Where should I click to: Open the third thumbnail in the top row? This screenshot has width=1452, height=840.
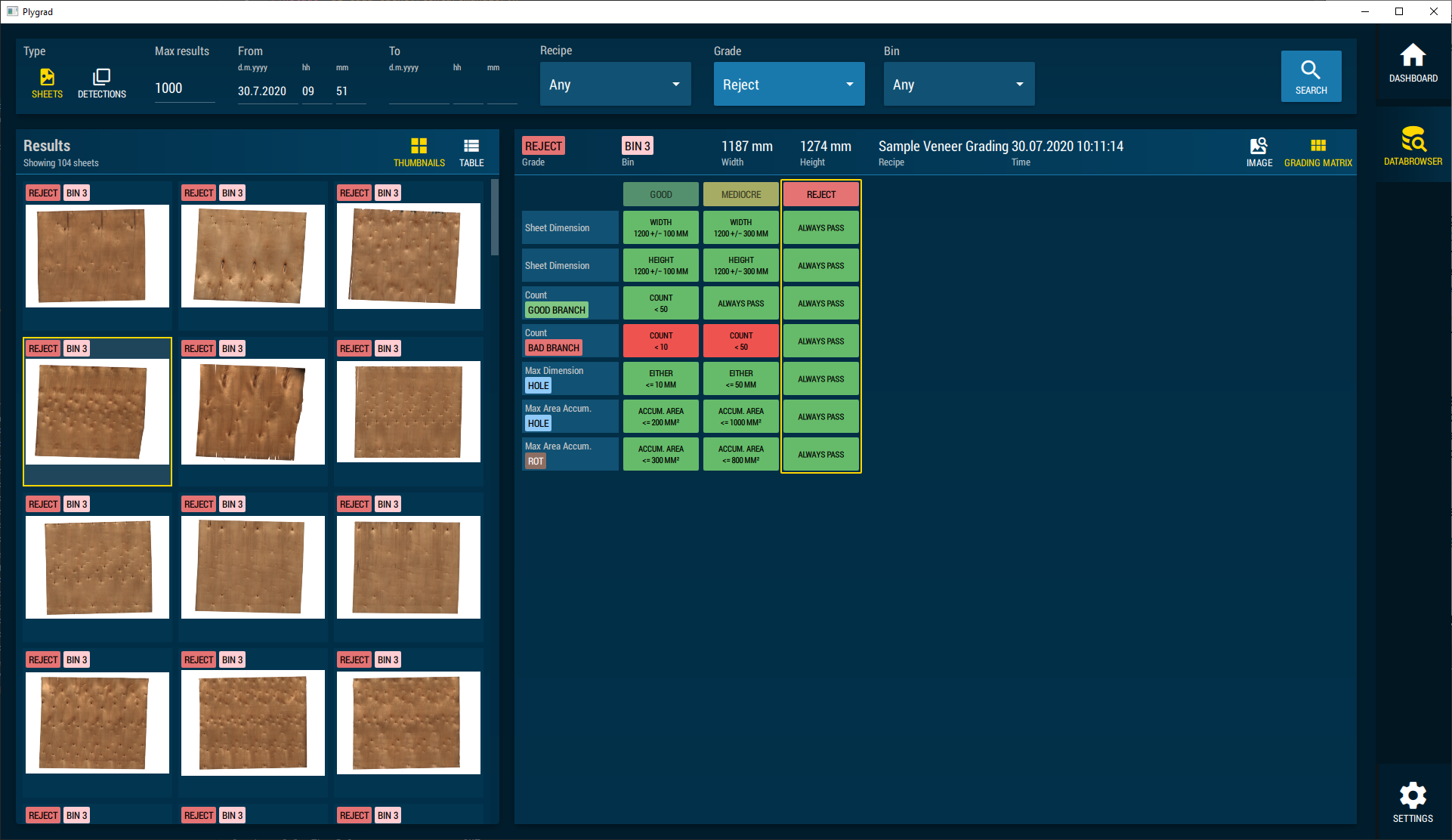(x=409, y=256)
